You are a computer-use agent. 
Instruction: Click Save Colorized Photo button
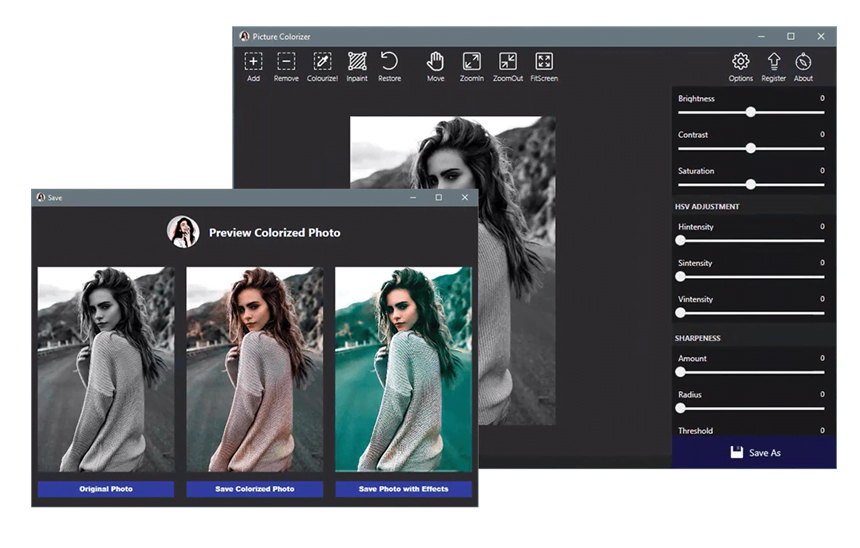point(254,489)
